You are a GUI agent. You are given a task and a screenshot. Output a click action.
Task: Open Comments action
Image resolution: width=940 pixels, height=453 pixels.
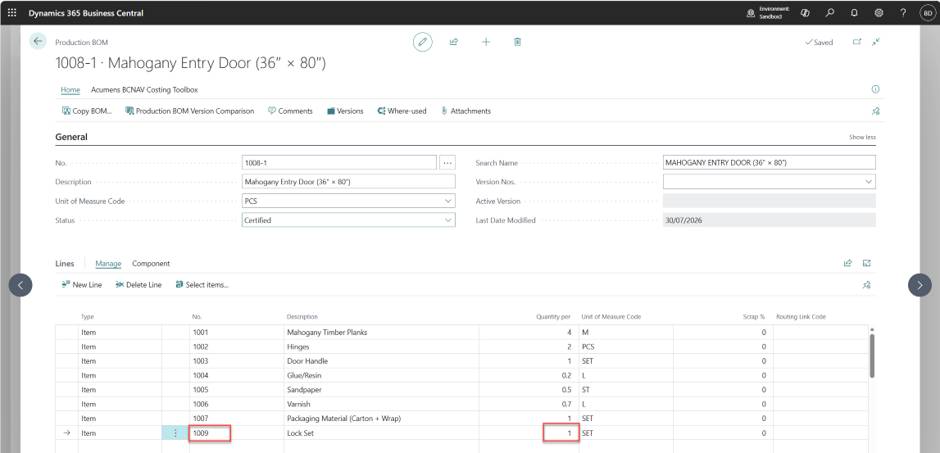point(290,111)
